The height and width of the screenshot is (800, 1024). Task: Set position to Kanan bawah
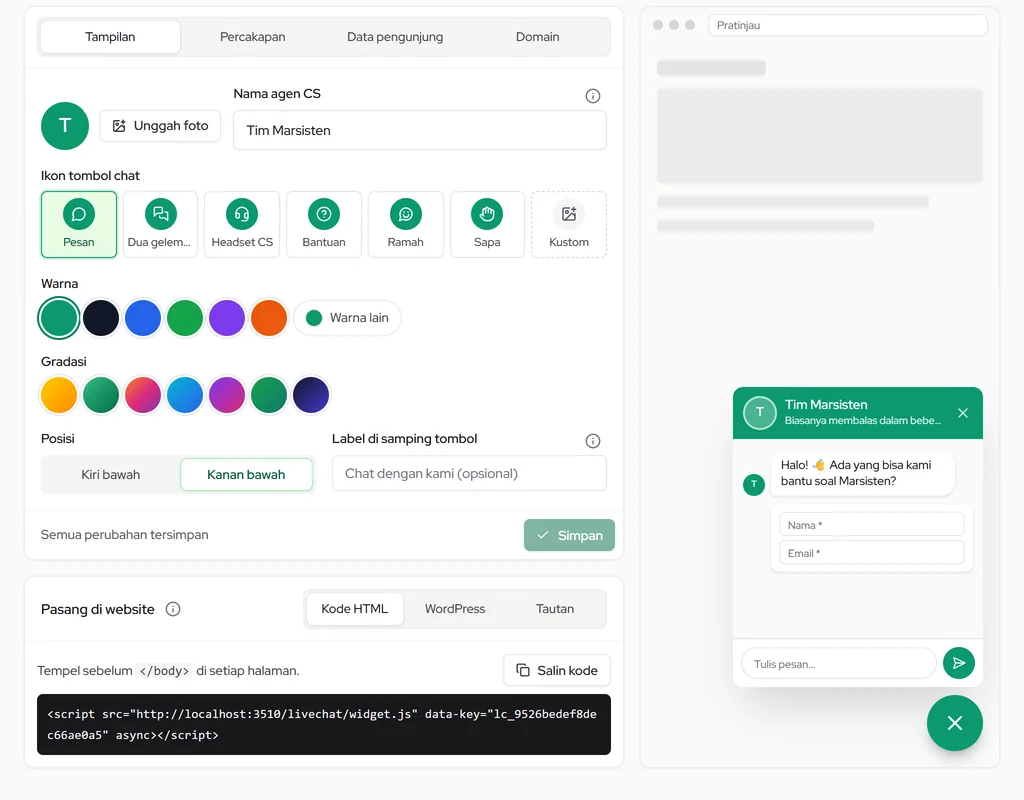click(x=246, y=475)
